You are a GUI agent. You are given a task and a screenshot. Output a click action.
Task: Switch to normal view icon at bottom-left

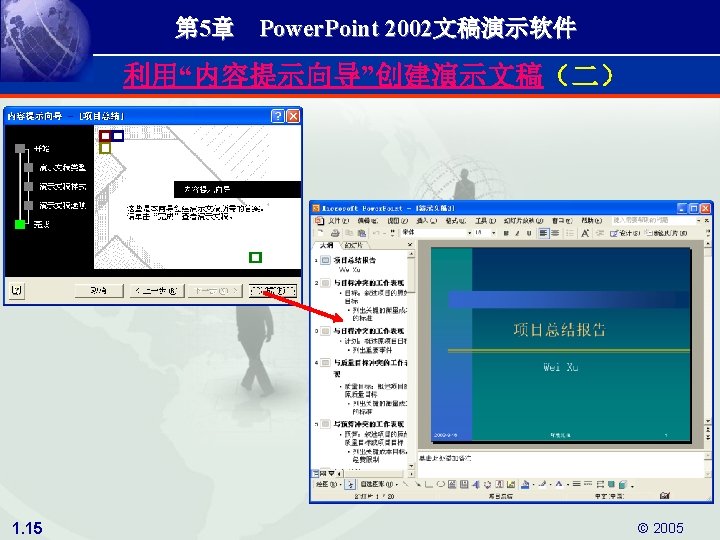coord(315,472)
